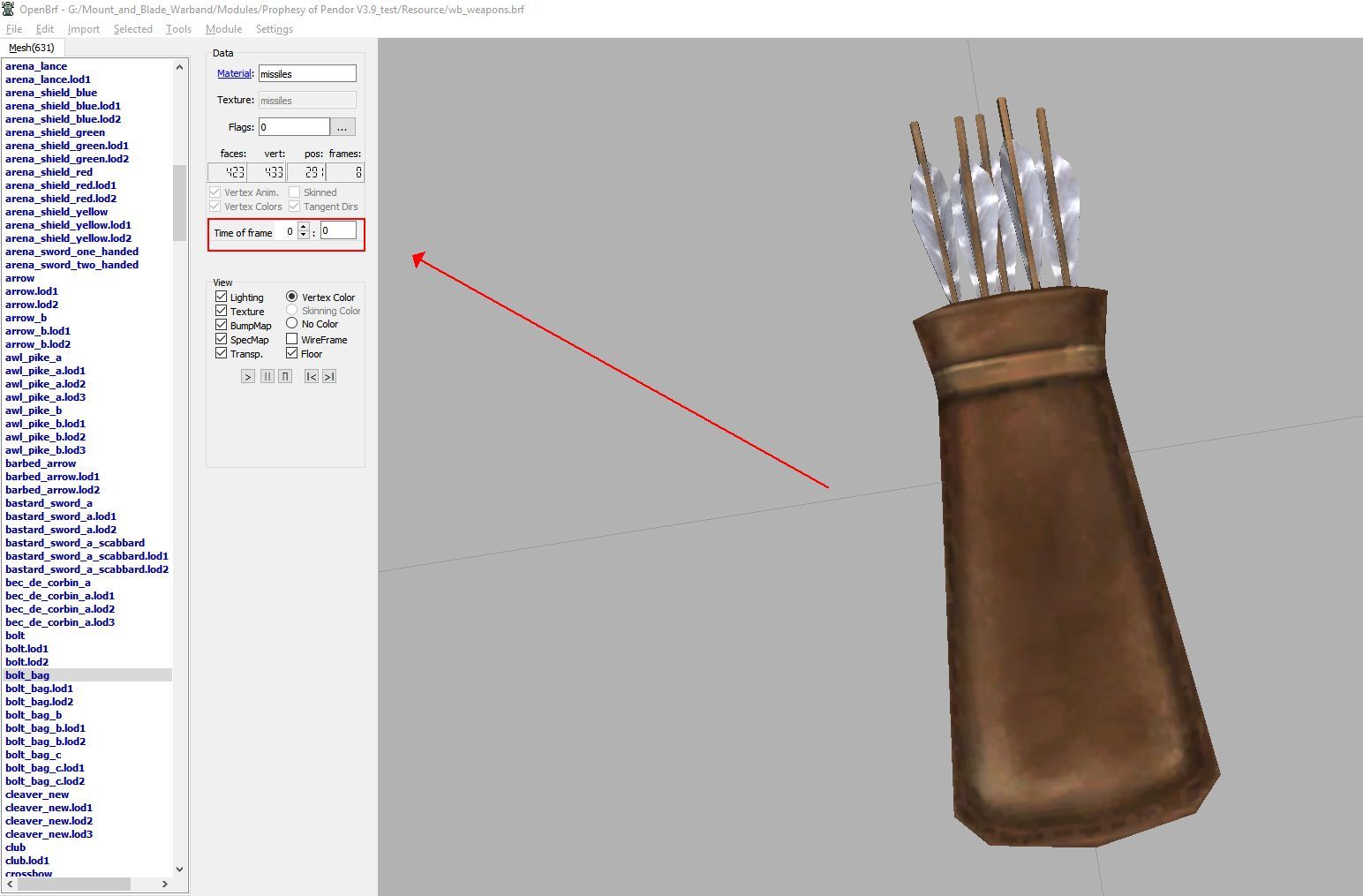The width and height of the screenshot is (1363, 896).
Task: Open the Module menu
Action: coord(223,29)
